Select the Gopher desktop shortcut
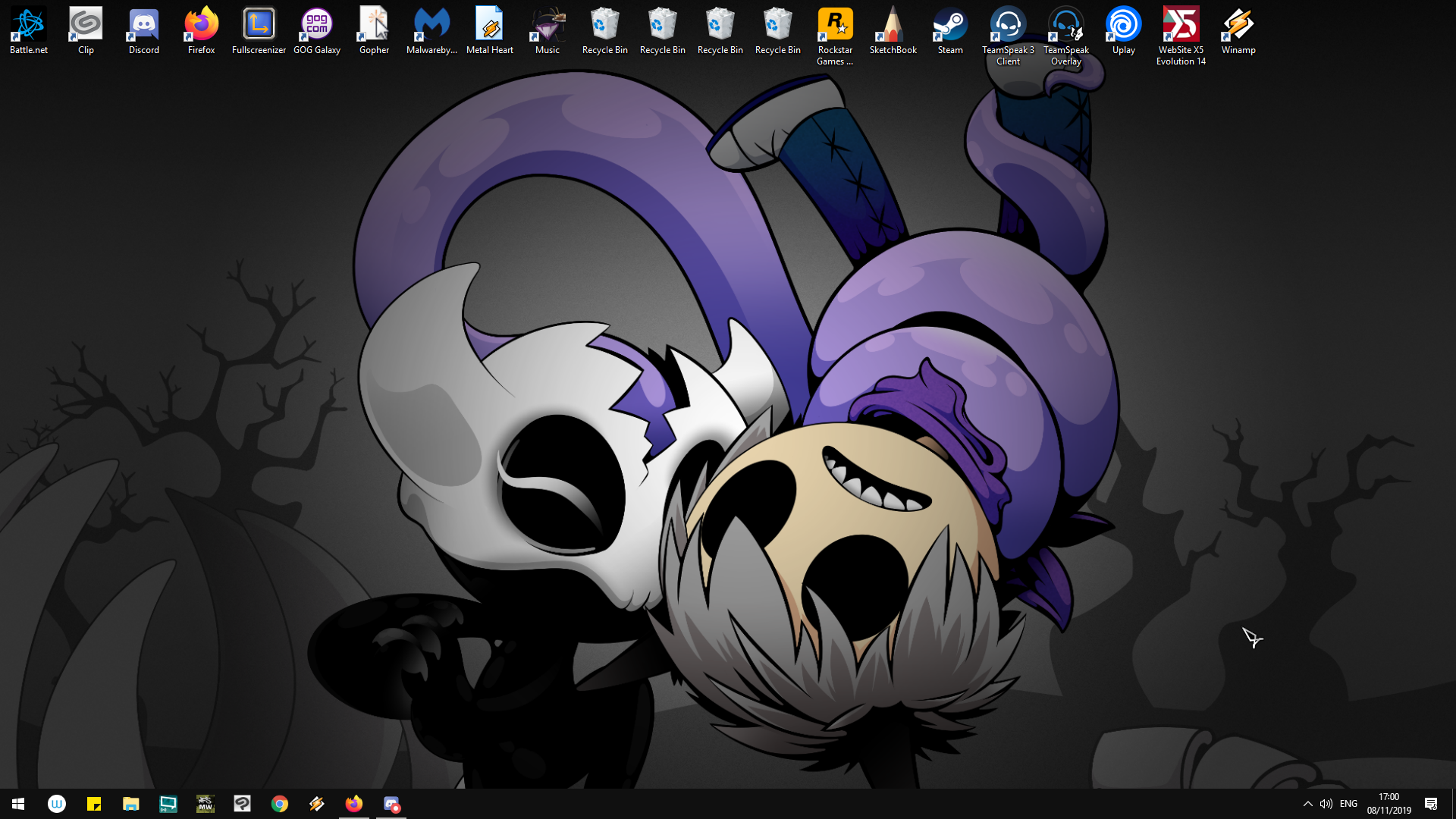1456x819 pixels. point(374,31)
